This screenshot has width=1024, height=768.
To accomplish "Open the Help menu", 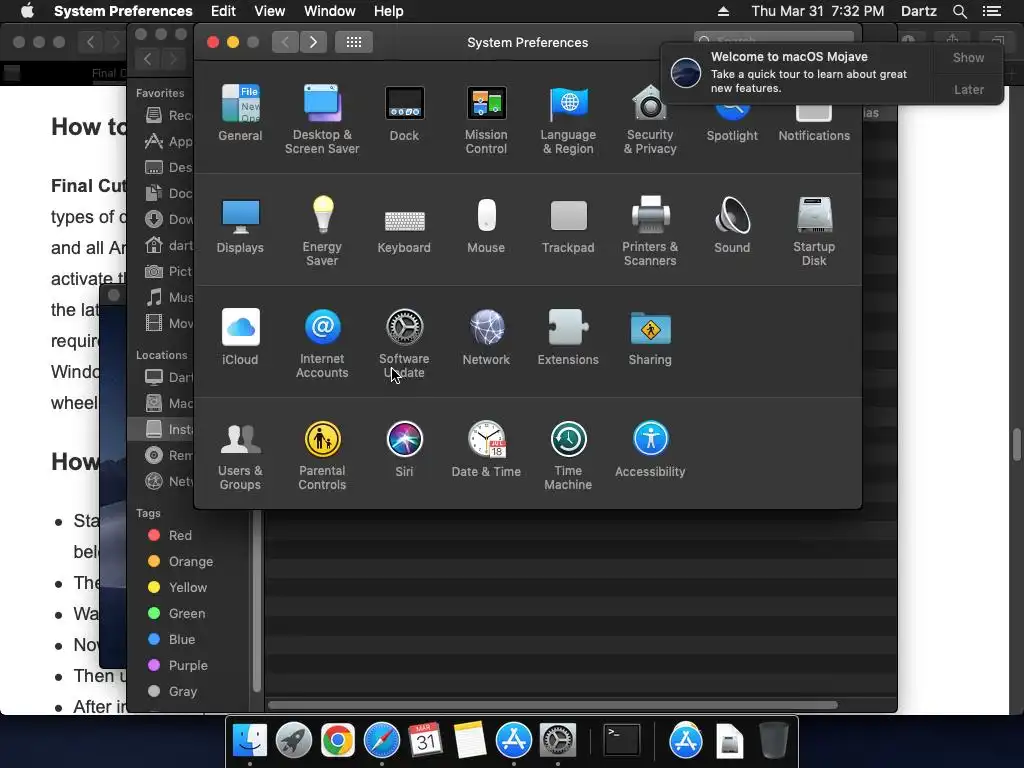I will (x=389, y=11).
